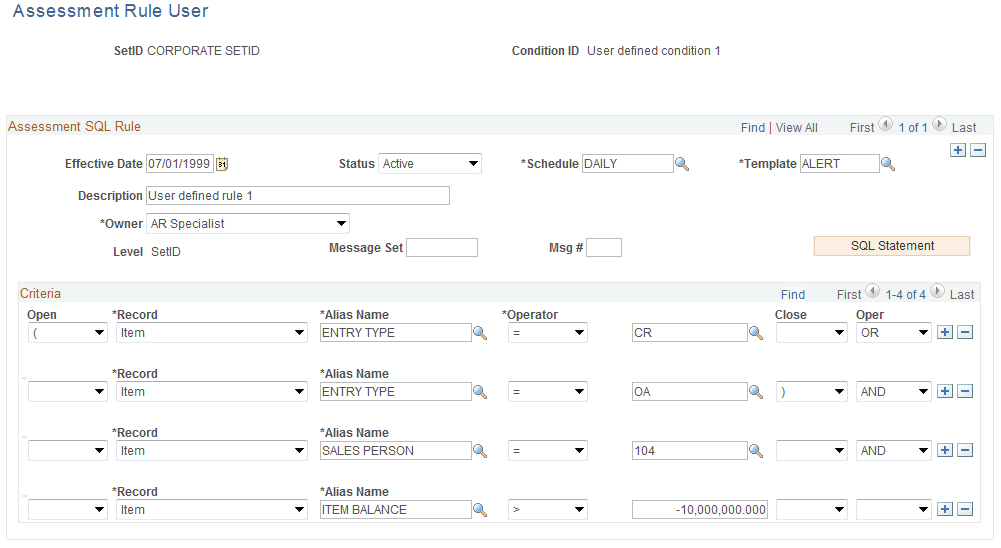1001x548 pixels.
Task: Click the Msg # input field
Action: (604, 248)
